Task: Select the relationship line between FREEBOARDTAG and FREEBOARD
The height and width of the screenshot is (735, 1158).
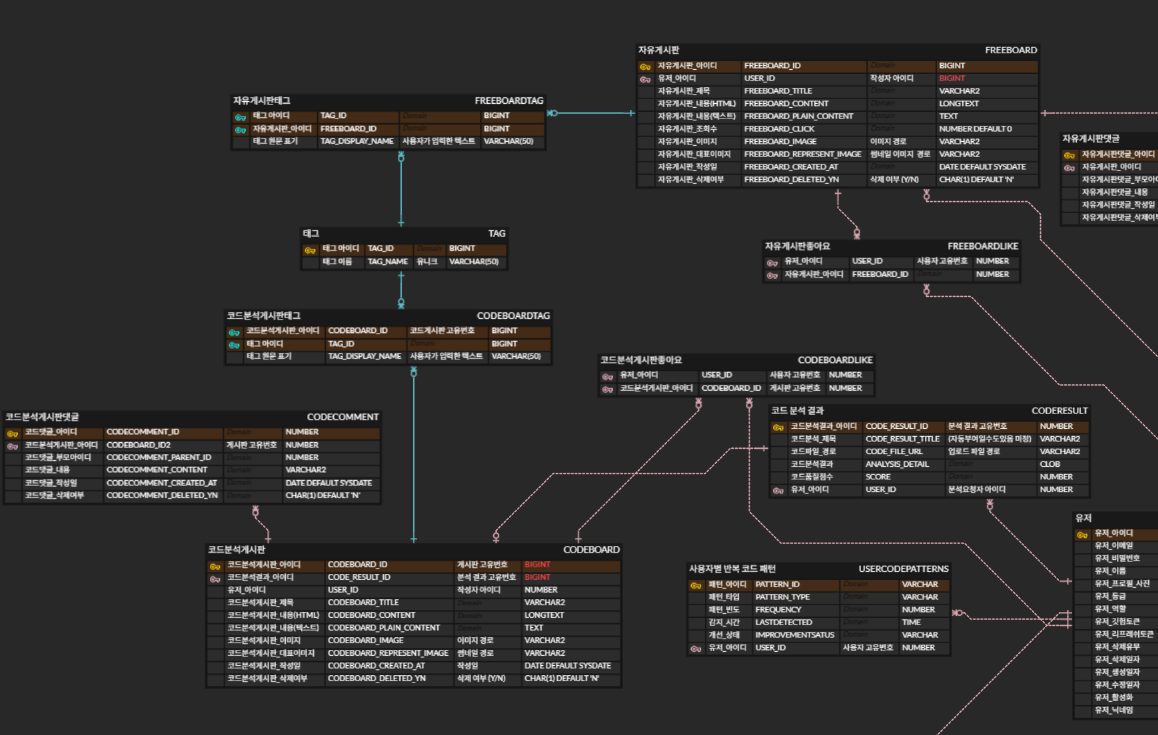Action: (591, 113)
